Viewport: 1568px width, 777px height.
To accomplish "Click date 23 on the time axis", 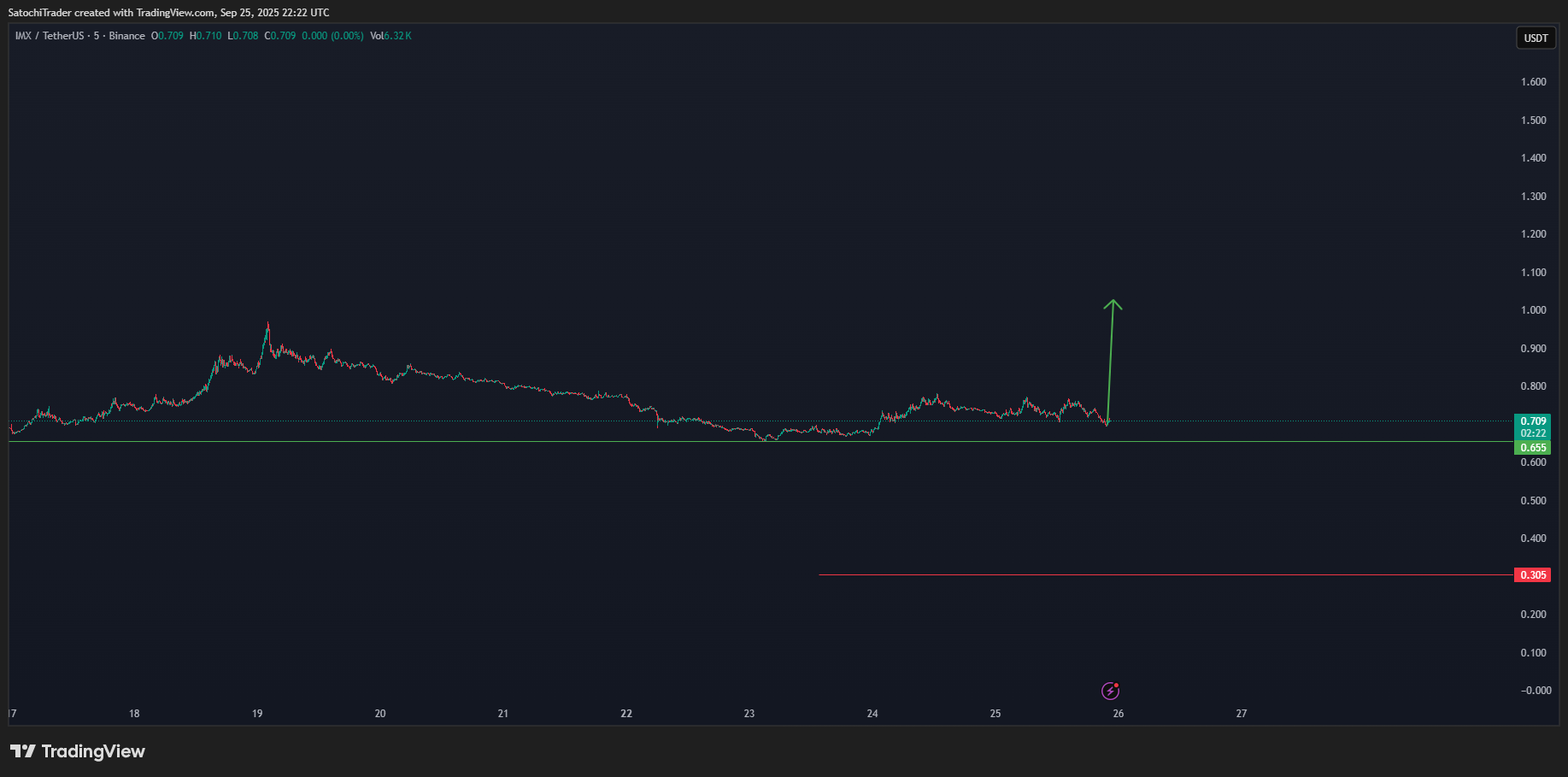I will (x=749, y=714).
